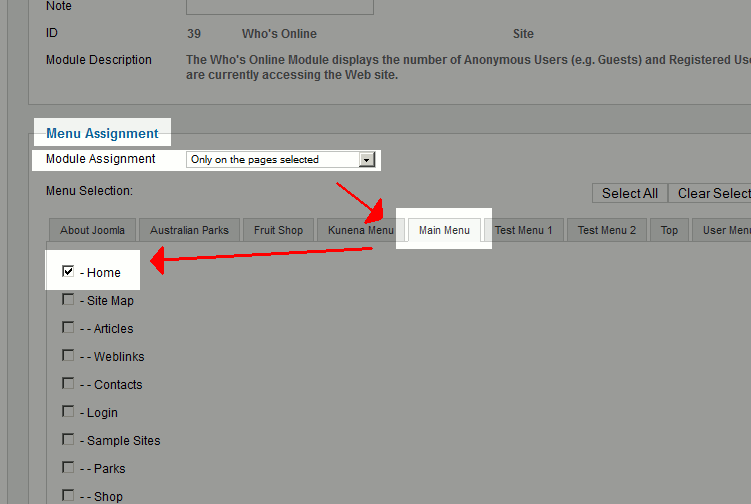Switch to the Test Menu 2 tab
The width and height of the screenshot is (751, 504).
[607, 230]
